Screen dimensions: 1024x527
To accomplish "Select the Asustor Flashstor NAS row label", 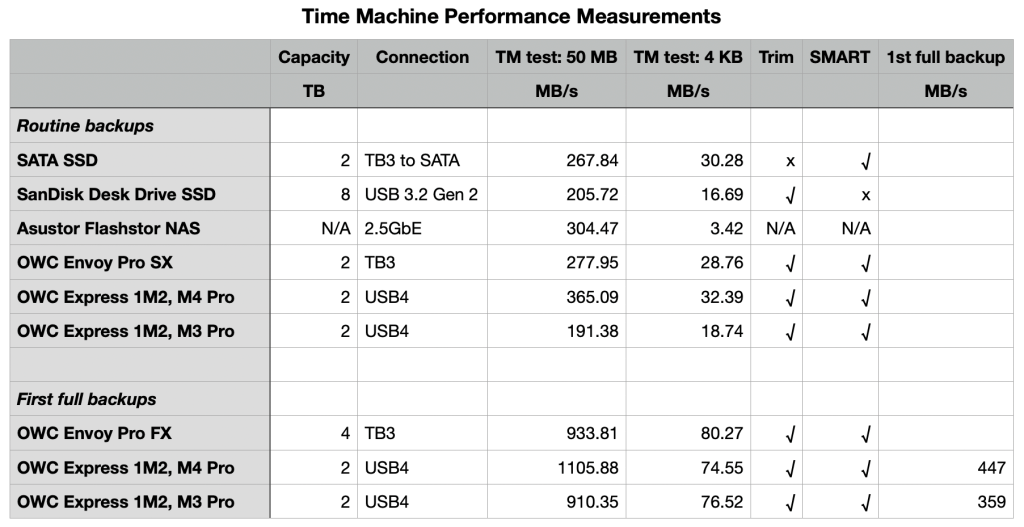I will [108, 228].
